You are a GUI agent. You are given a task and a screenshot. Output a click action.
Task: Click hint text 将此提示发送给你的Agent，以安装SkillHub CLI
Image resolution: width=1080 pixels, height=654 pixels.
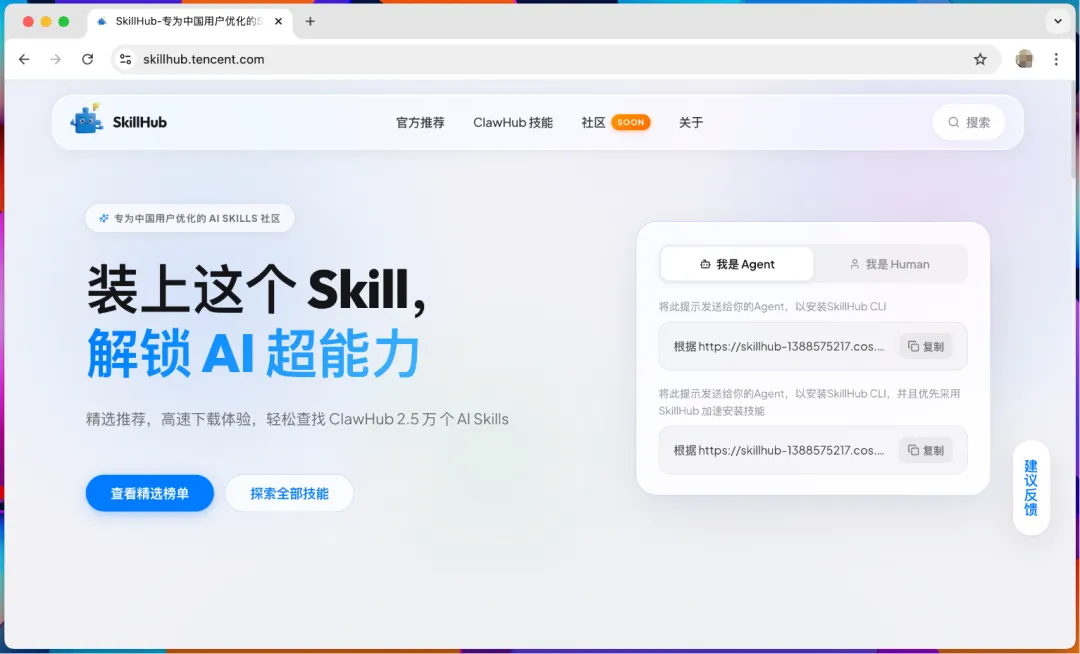click(773, 306)
